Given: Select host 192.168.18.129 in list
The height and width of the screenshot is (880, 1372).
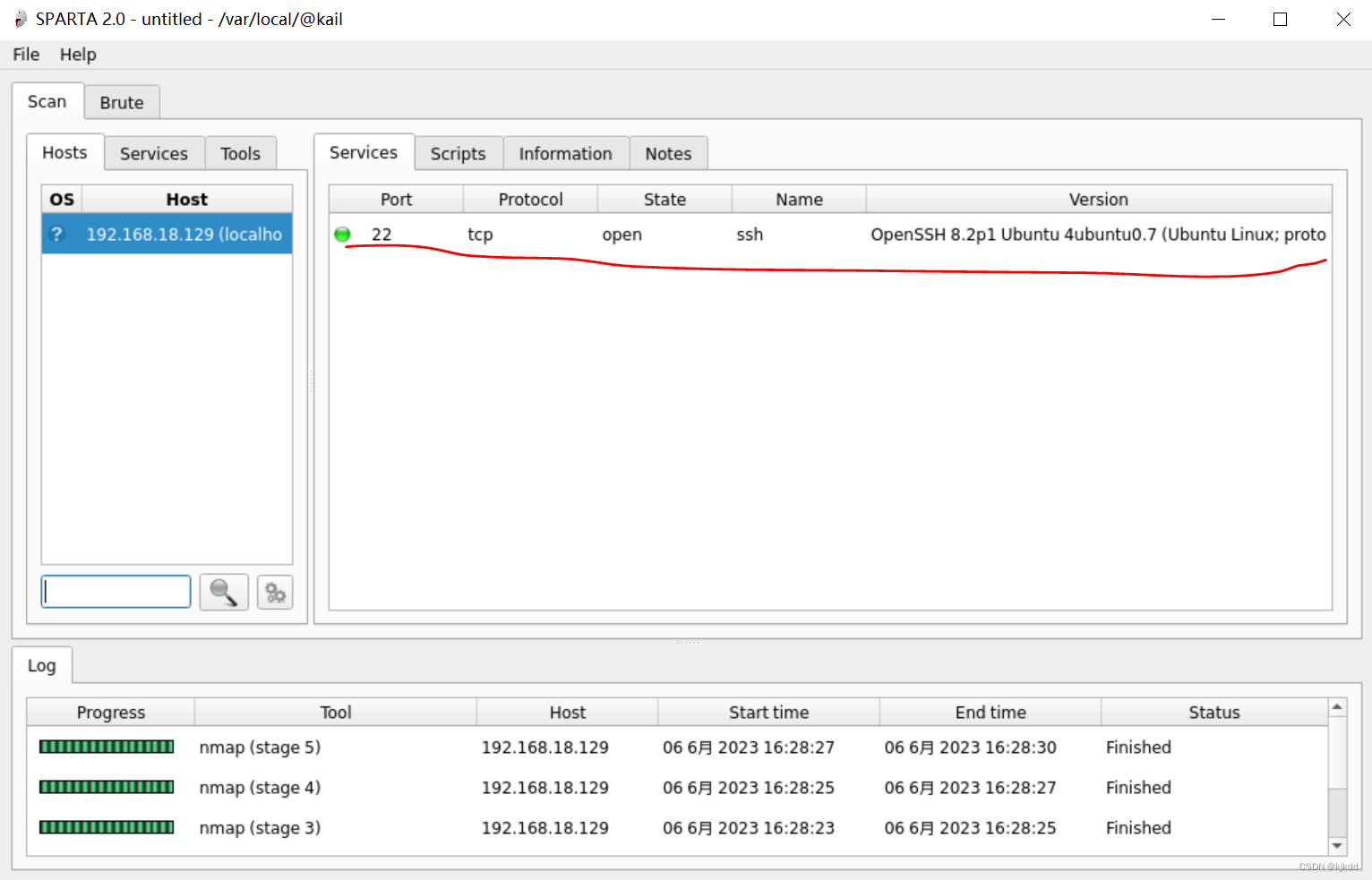Looking at the screenshot, I should pyautogui.click(x=167, y=234).
